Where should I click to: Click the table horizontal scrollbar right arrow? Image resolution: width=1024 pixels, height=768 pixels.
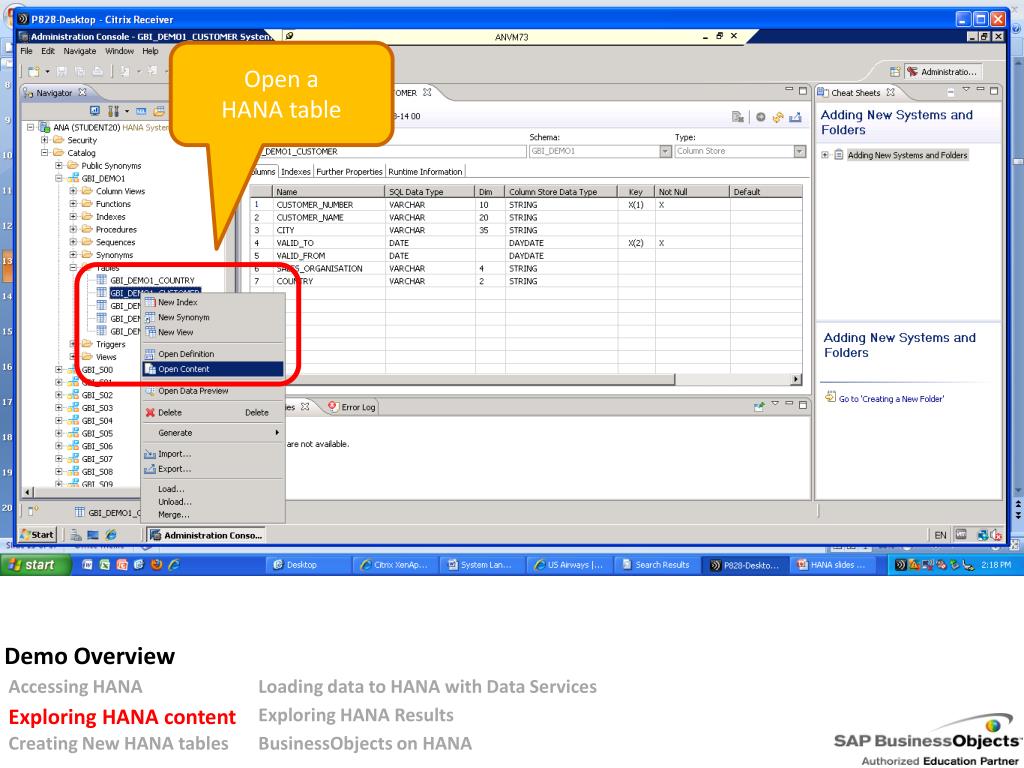796,379
